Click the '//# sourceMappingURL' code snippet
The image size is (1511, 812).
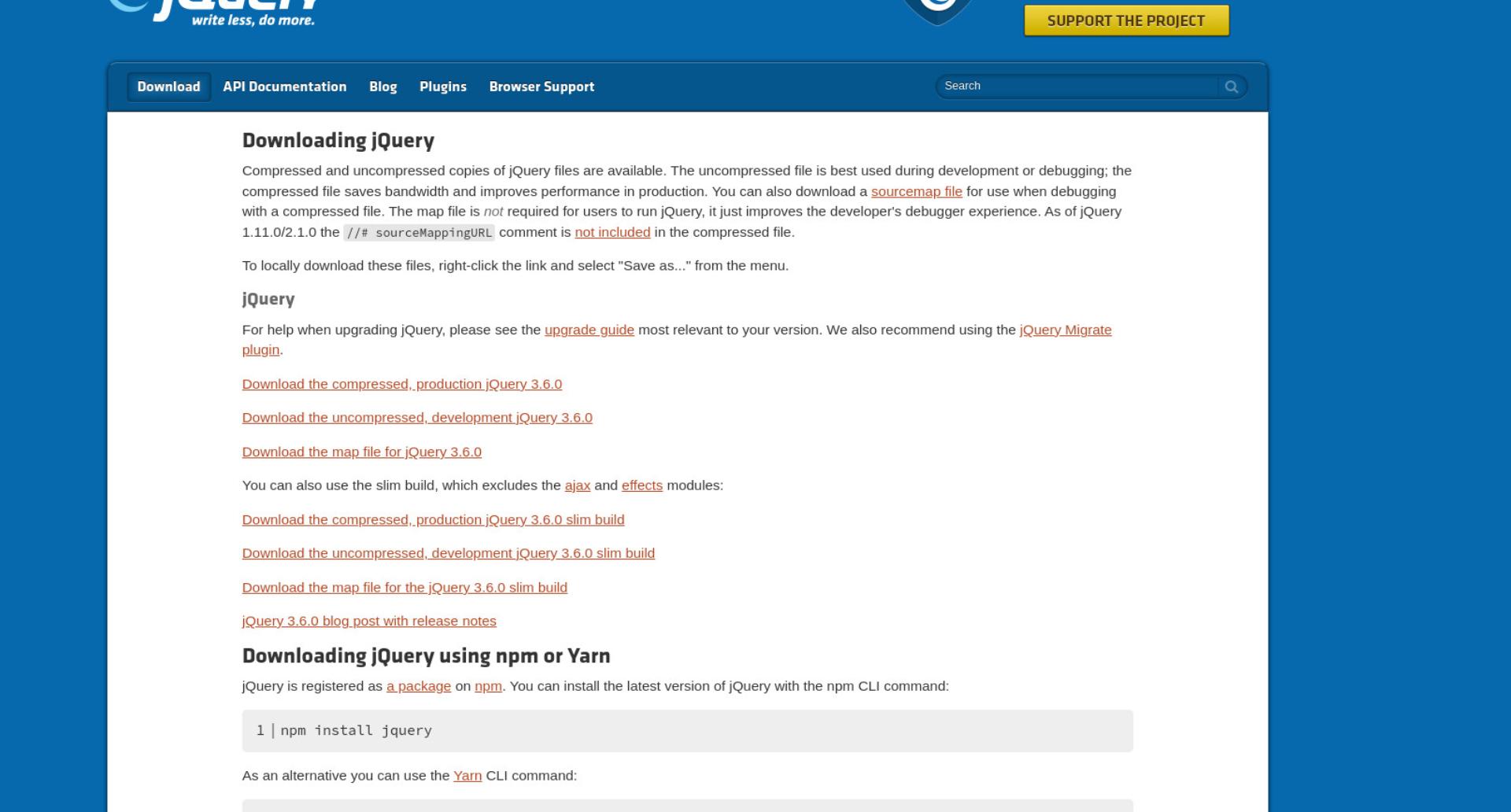(419, 232)
